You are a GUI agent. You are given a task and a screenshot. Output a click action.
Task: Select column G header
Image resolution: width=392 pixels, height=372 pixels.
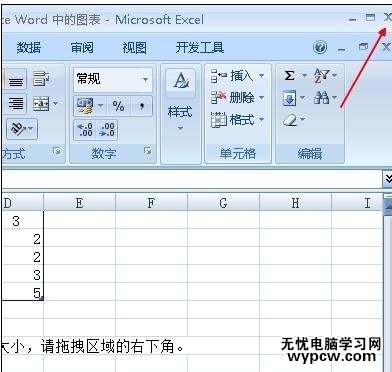(x=223, y=202)
